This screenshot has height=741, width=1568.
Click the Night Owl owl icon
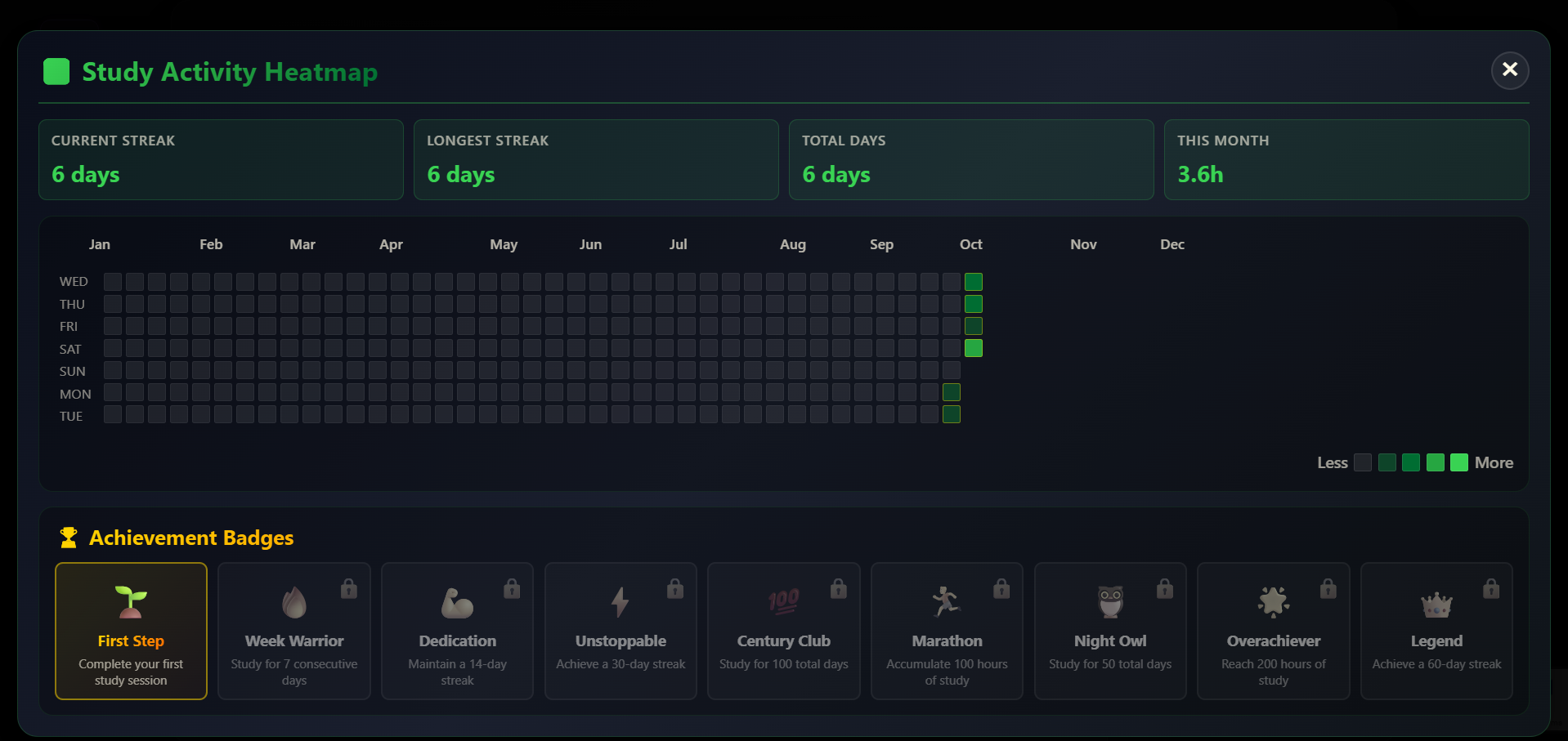click(1109, 602)
